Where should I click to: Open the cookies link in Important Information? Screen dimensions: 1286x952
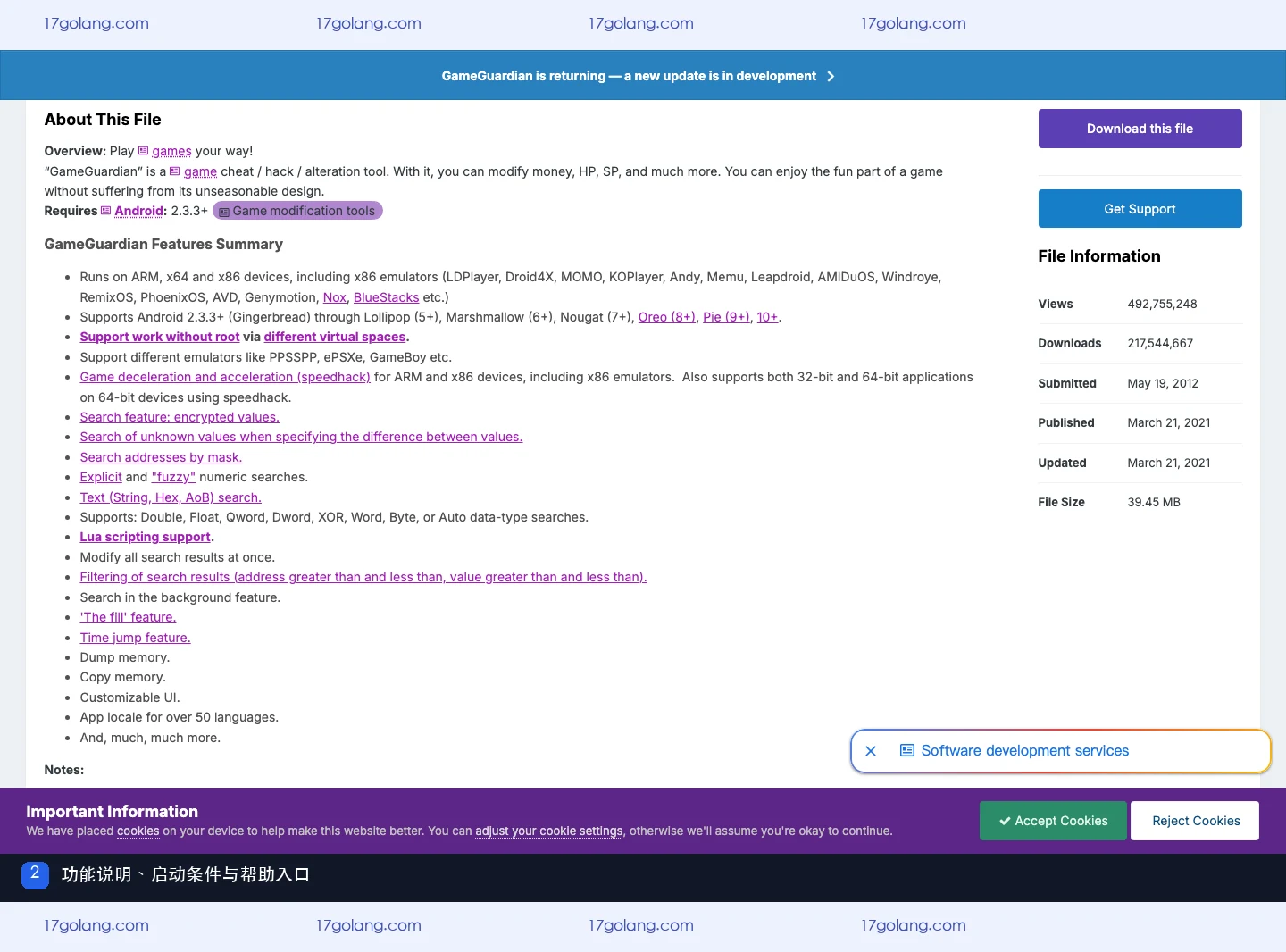tap(138, 831)
